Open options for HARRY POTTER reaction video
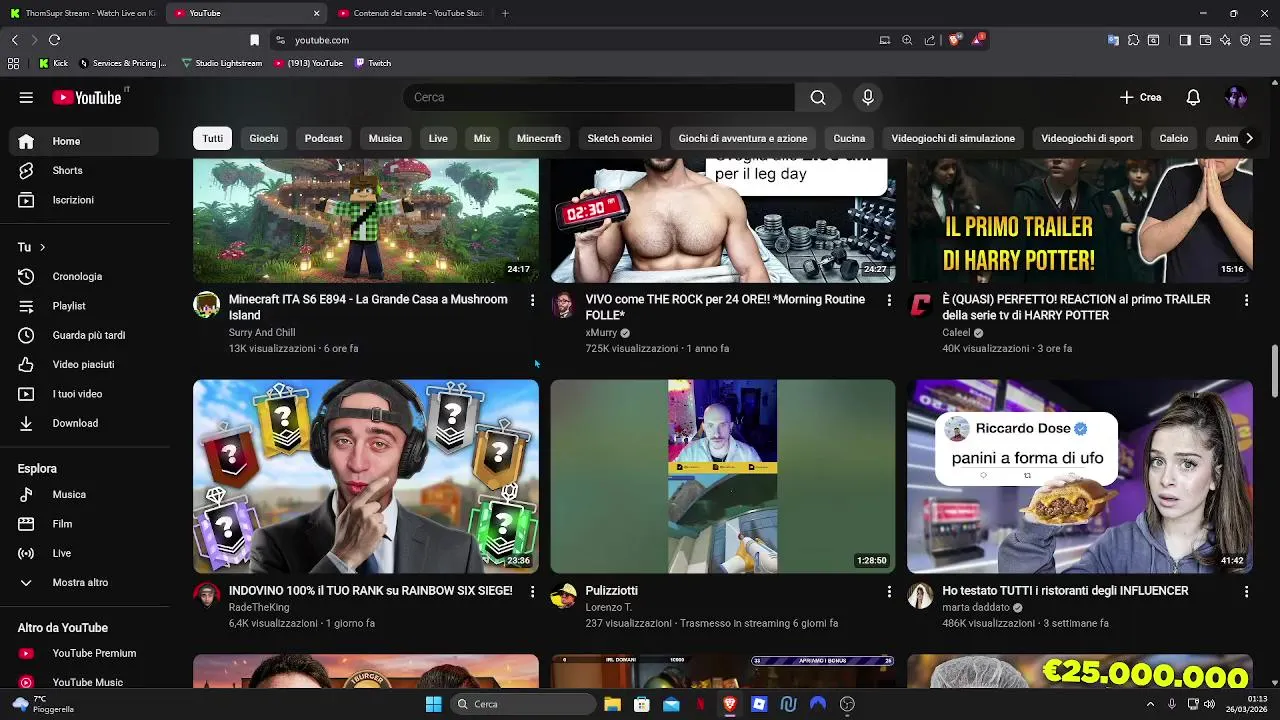This screenshot has width=1280, height=720. tap(1246, 300)
